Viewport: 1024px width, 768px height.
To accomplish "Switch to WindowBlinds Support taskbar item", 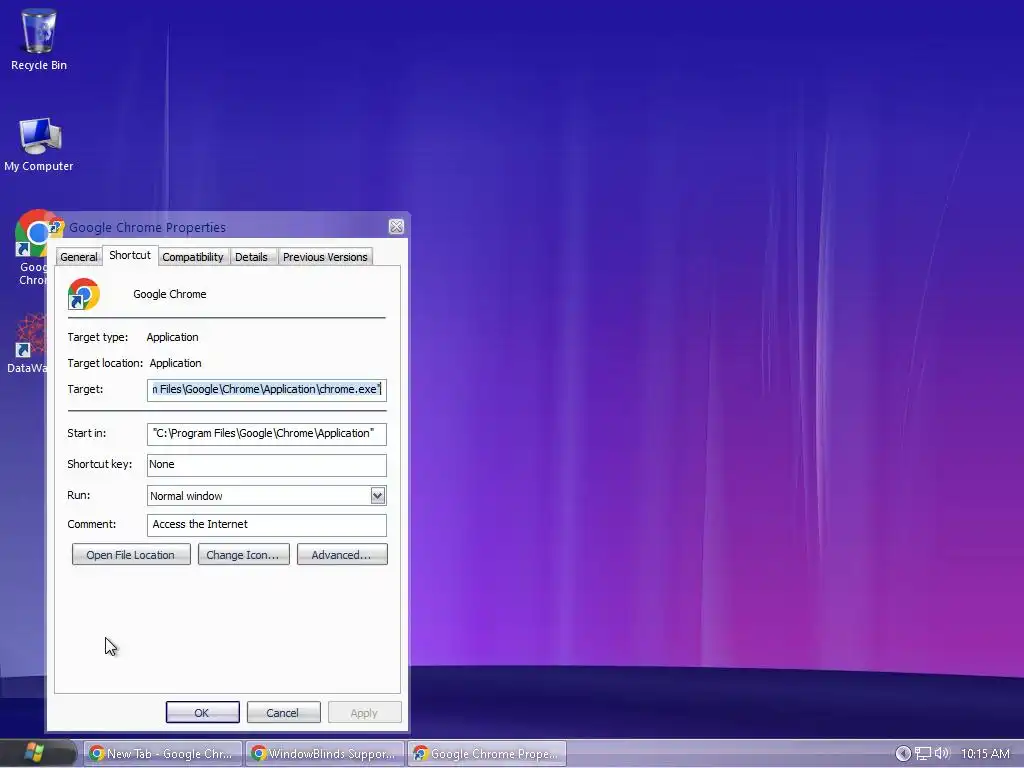I will 325,754.
